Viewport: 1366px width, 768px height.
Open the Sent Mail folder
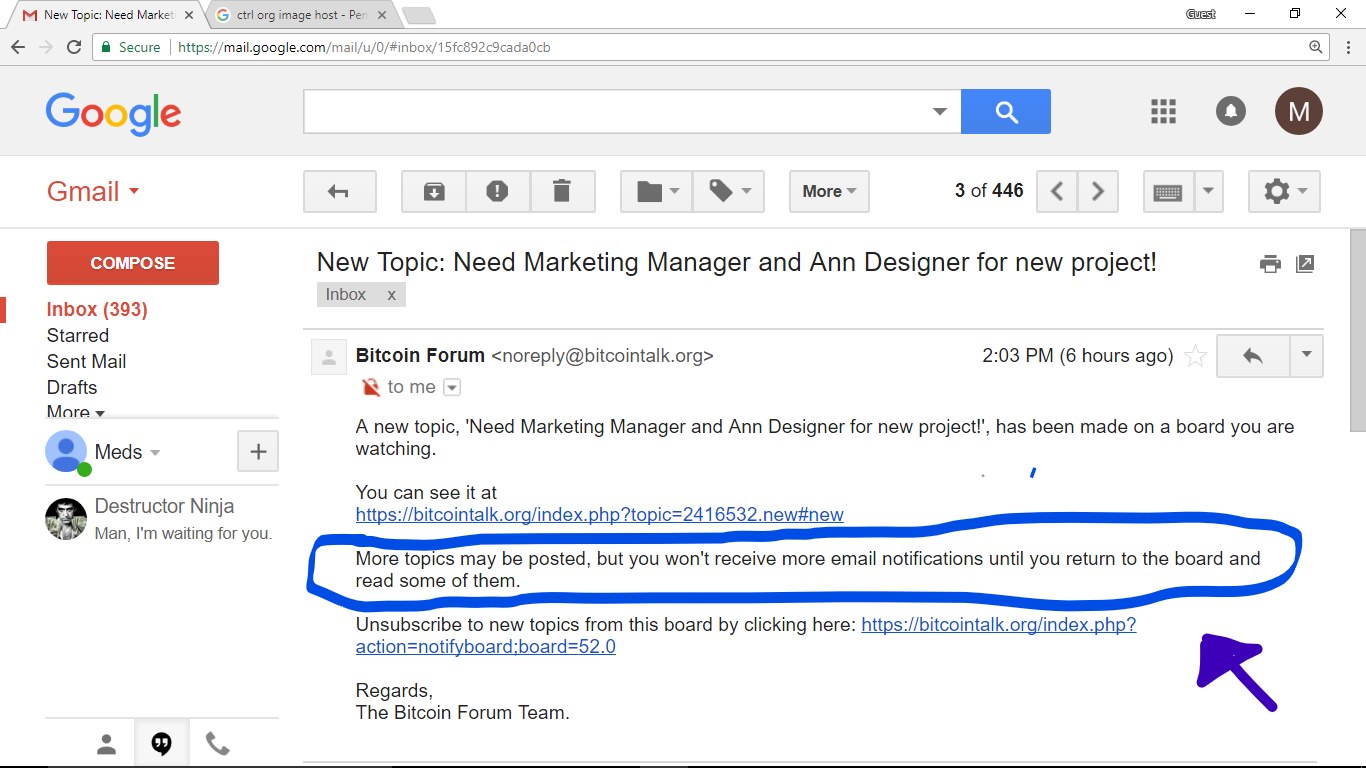point(87,361)
